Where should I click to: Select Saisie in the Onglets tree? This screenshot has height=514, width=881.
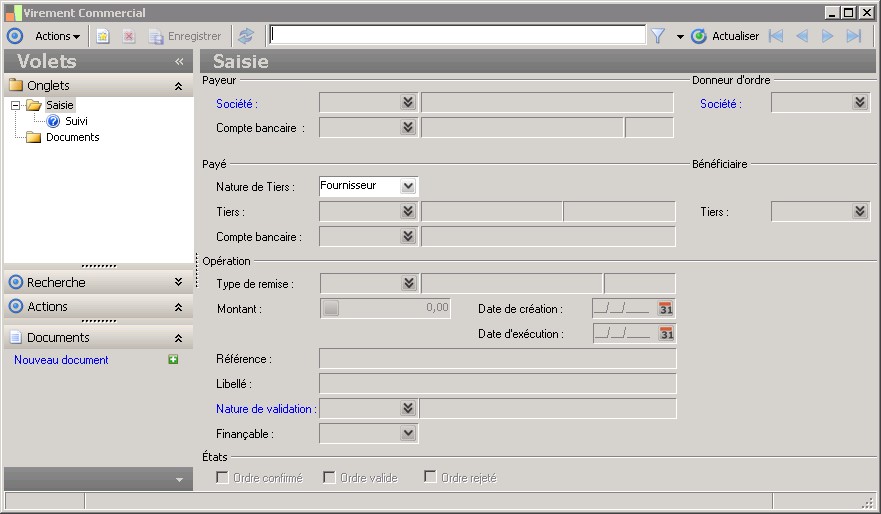60,105
